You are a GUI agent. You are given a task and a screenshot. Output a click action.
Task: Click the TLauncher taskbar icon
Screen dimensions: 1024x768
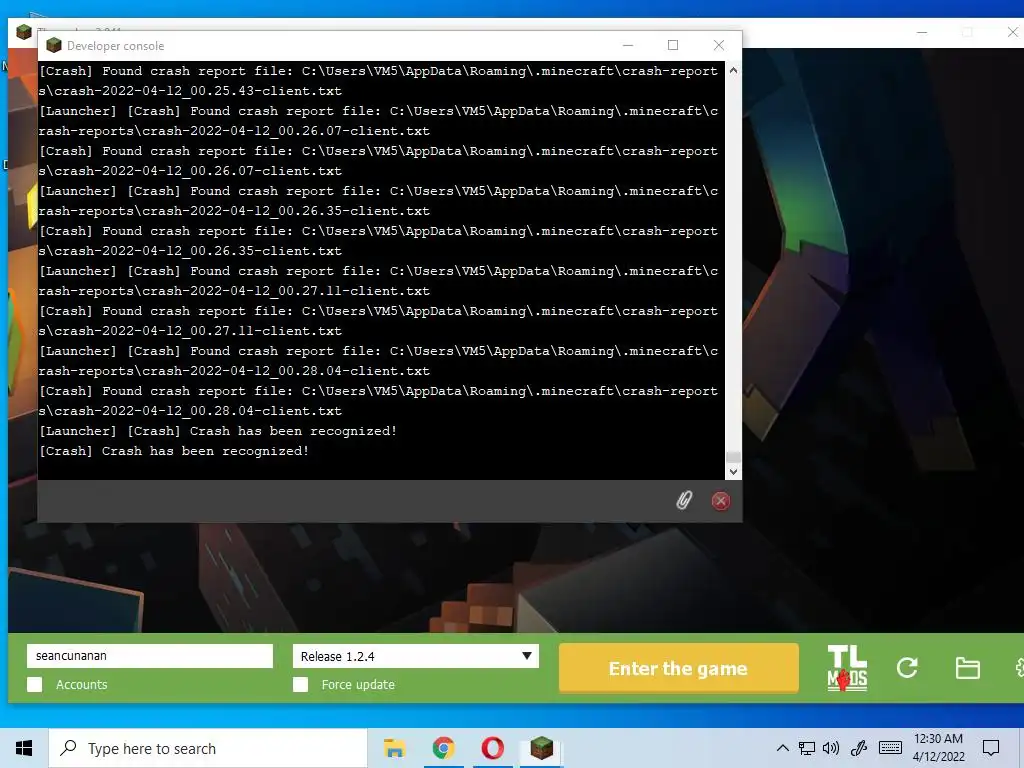(541, 748)
